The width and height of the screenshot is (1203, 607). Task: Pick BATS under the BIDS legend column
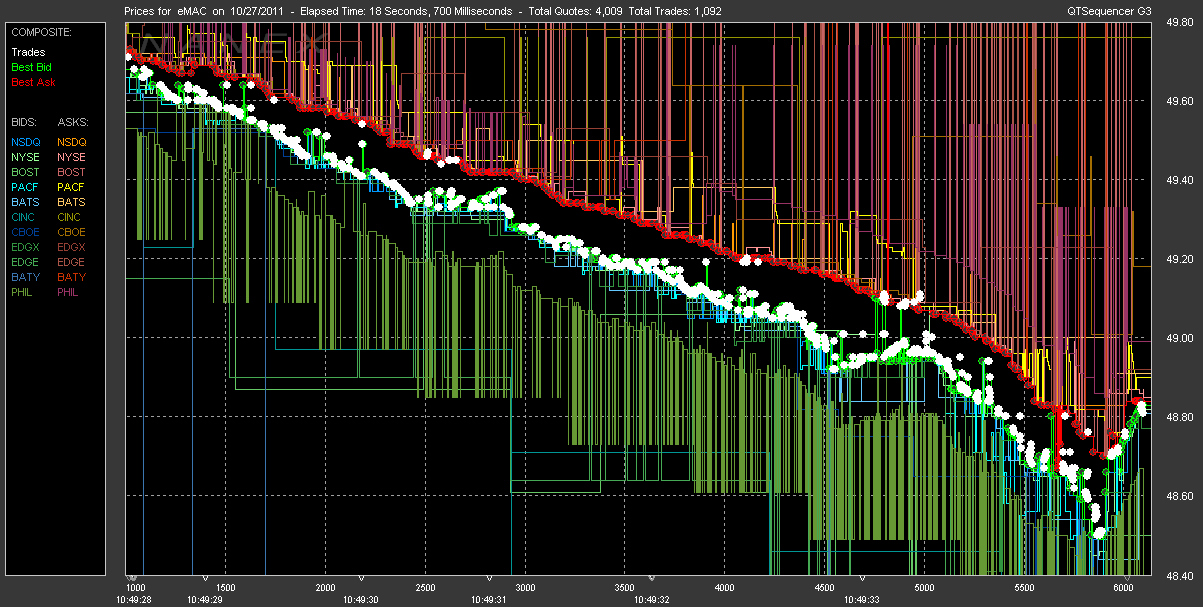25,202
